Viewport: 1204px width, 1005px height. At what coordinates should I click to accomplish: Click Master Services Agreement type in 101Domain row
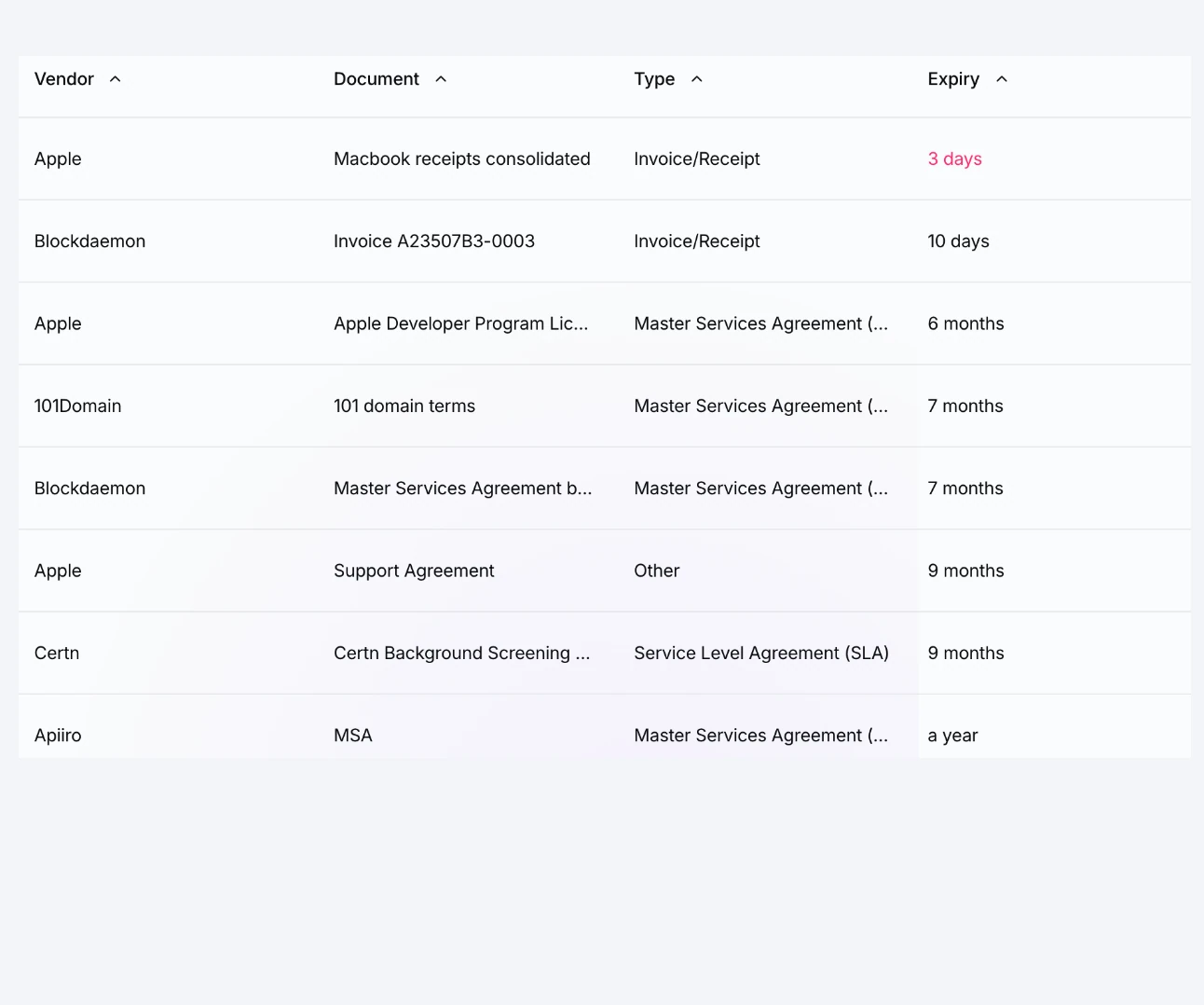[761, 406]
